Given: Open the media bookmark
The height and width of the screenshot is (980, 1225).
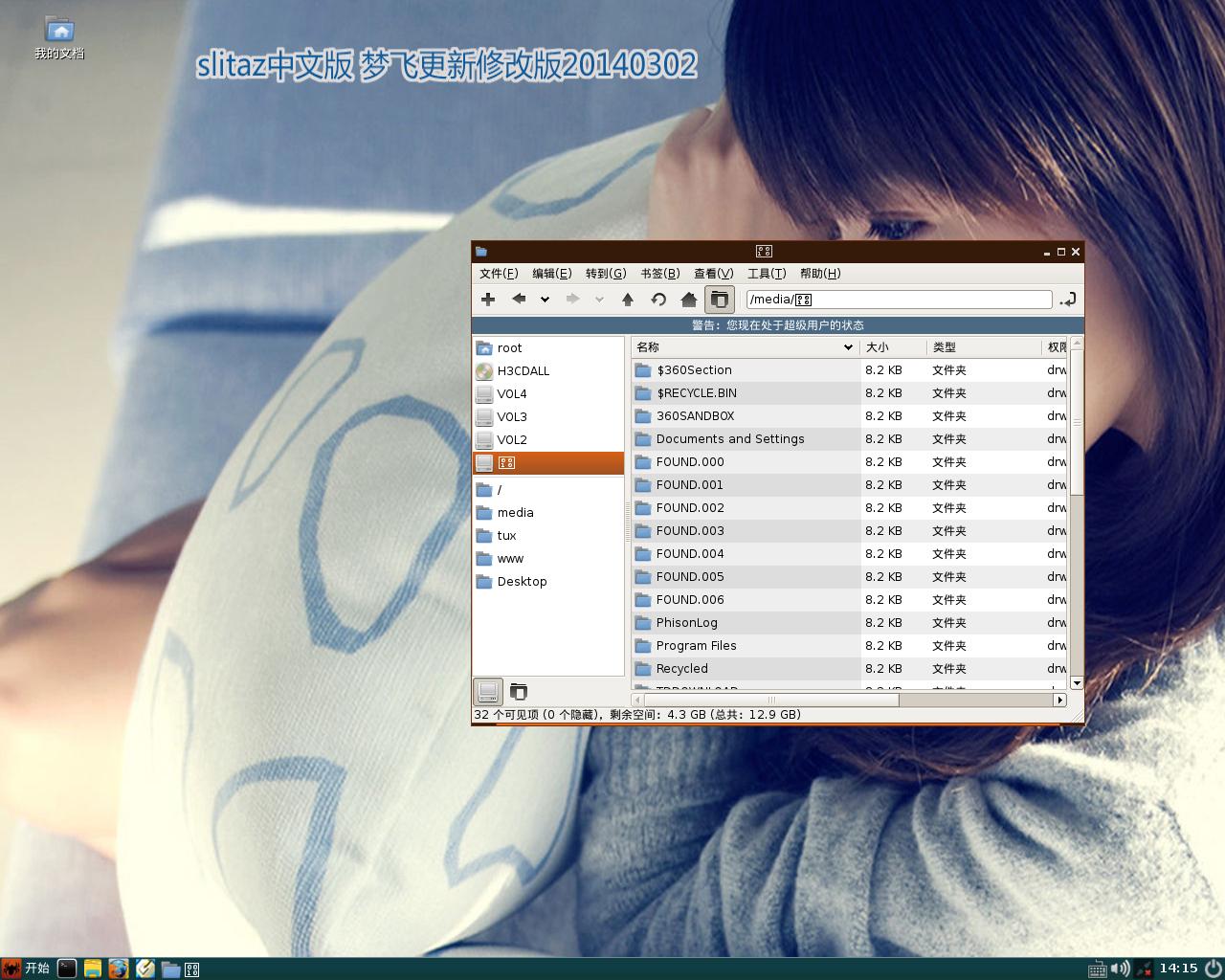Looking at the screenshot, I should (548, 513).
